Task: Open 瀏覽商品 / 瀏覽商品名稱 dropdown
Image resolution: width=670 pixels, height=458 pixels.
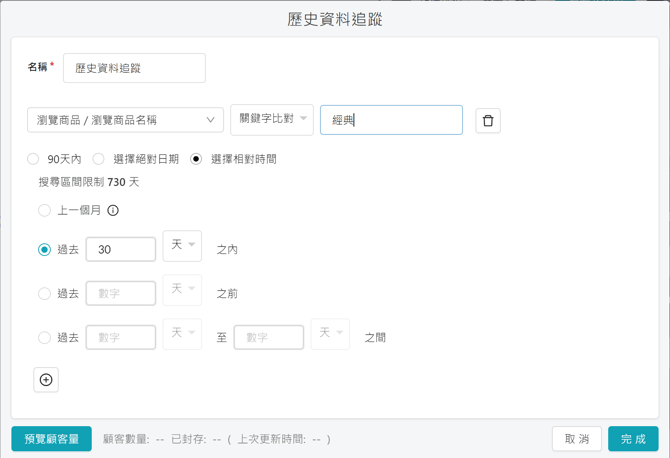Action: (x=125, y=120)
